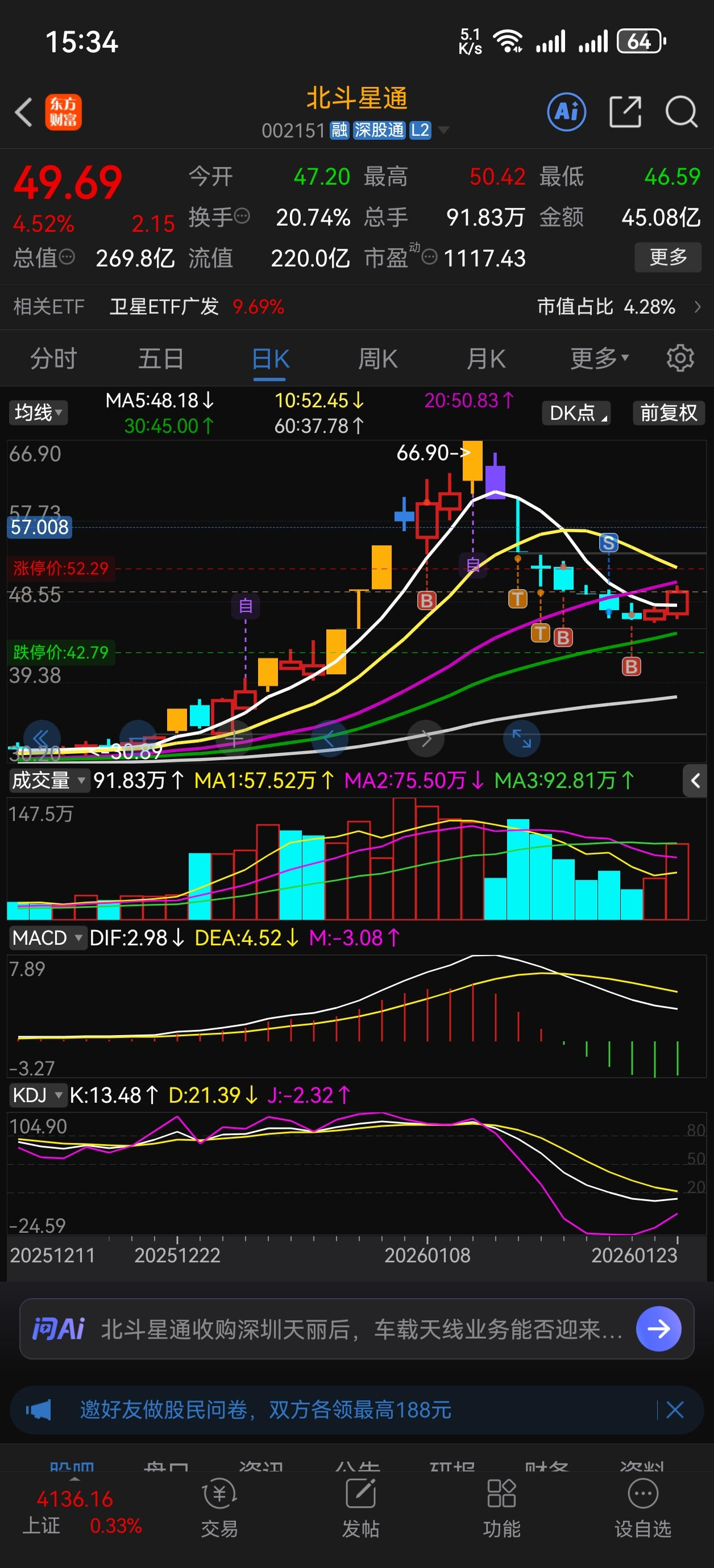Image resolution: width=714 pixels, height=1568 pixels.
Task: Collapse indicator panel with side arrow
Action: (x=695, y=781)
